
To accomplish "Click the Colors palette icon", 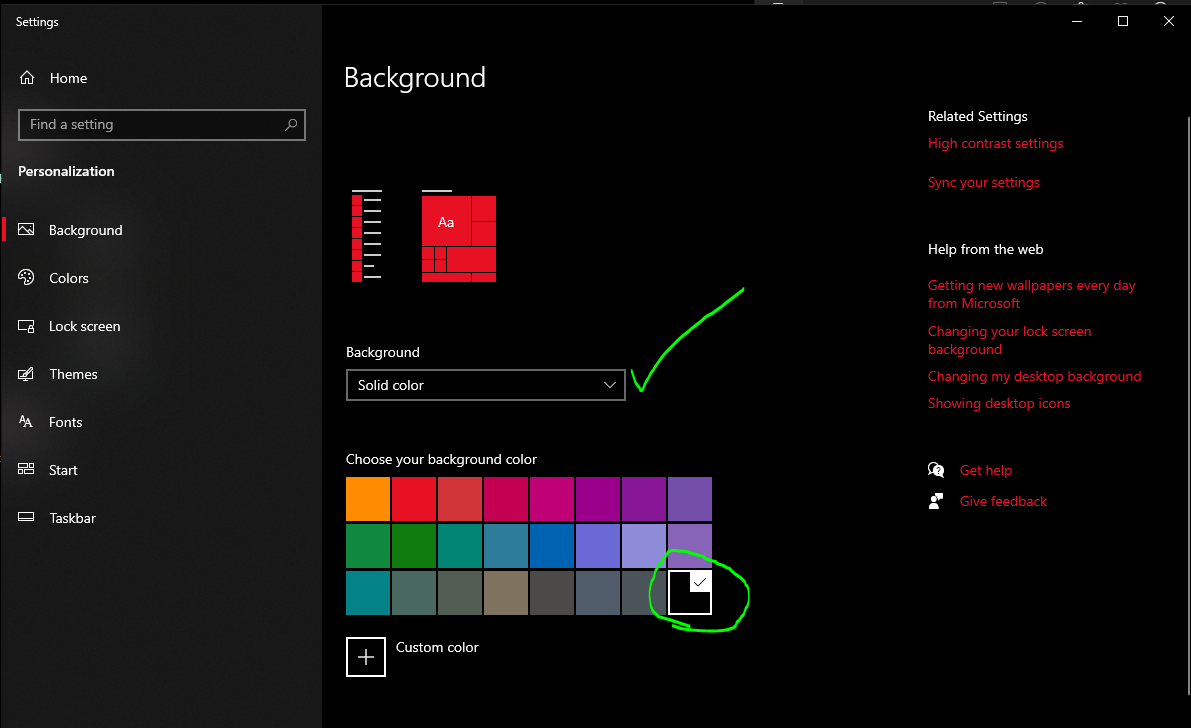I will pyautogui.click(x=27, y=278).
